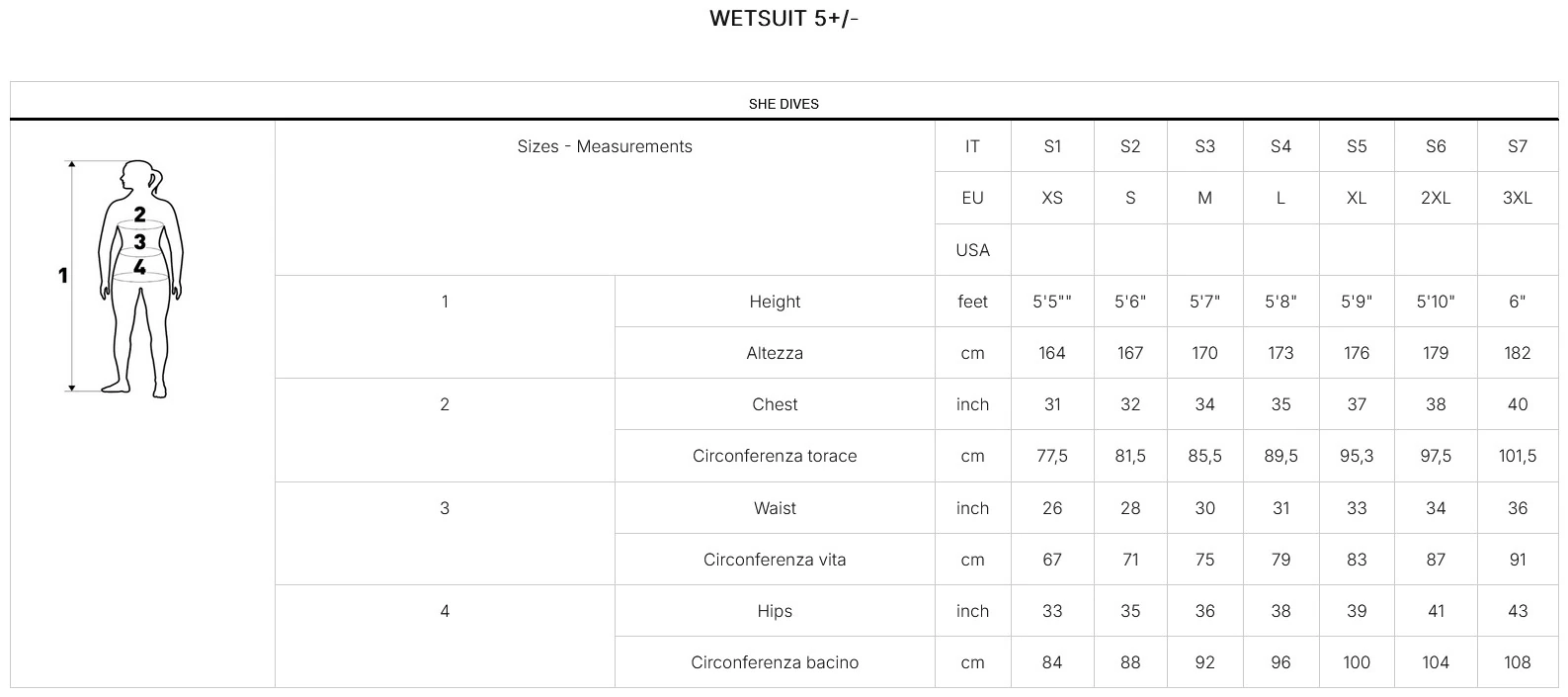Viewport: 1568px width, 697px height.
Task: Click the Sizes - Measurements heading cell
Action: 605,146
